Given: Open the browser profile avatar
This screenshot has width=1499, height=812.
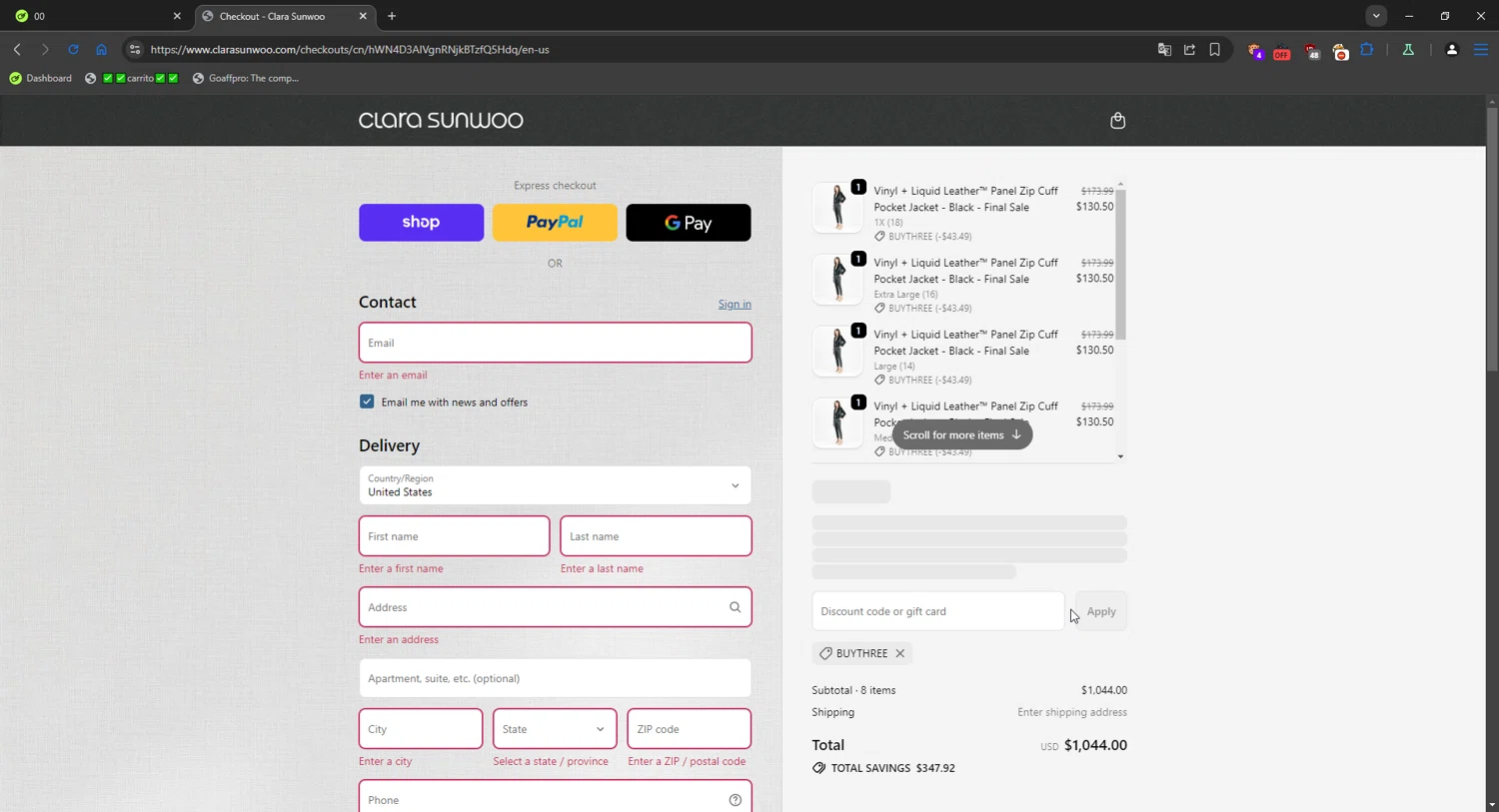Looking at the screenshot, I should (1452, 49).
